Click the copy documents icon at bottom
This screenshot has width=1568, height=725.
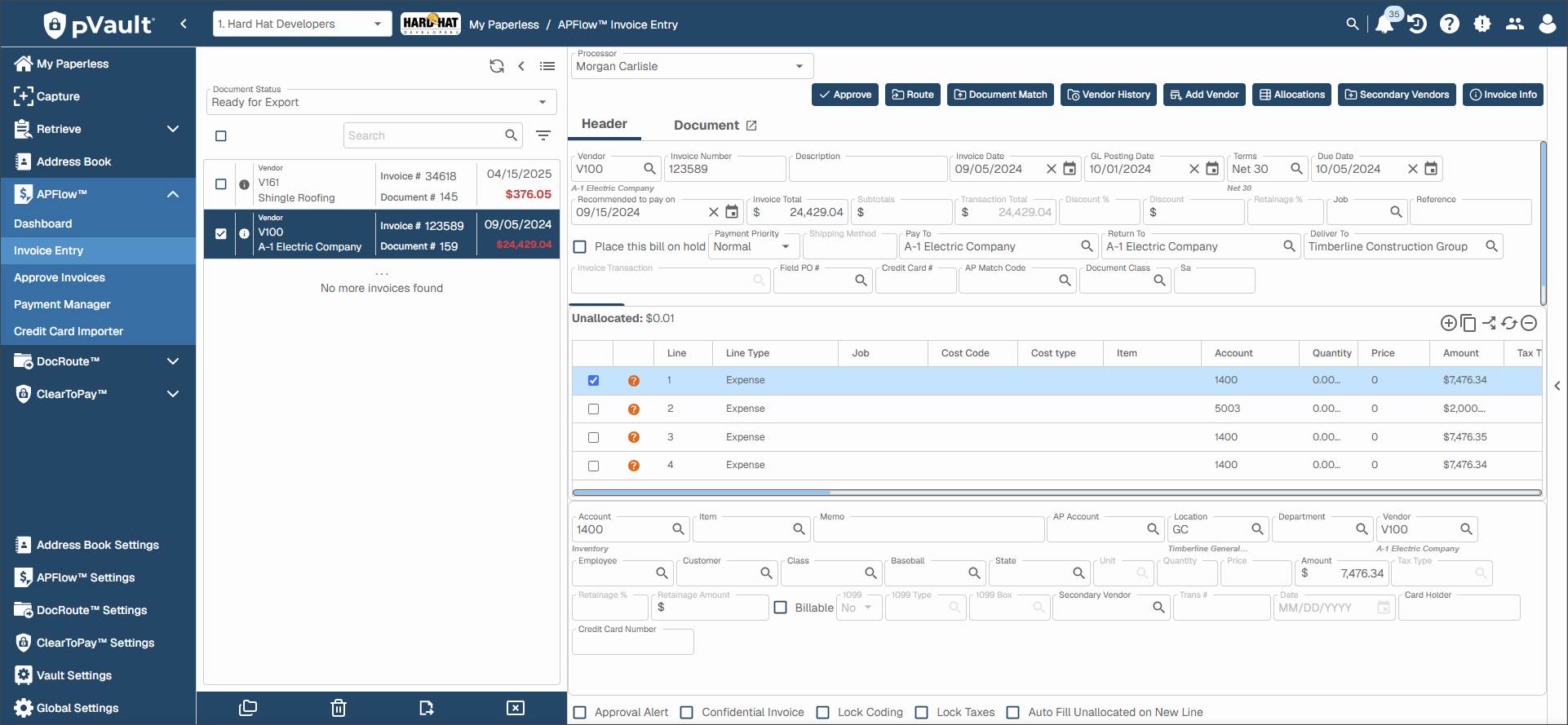[x=248, y=708]
